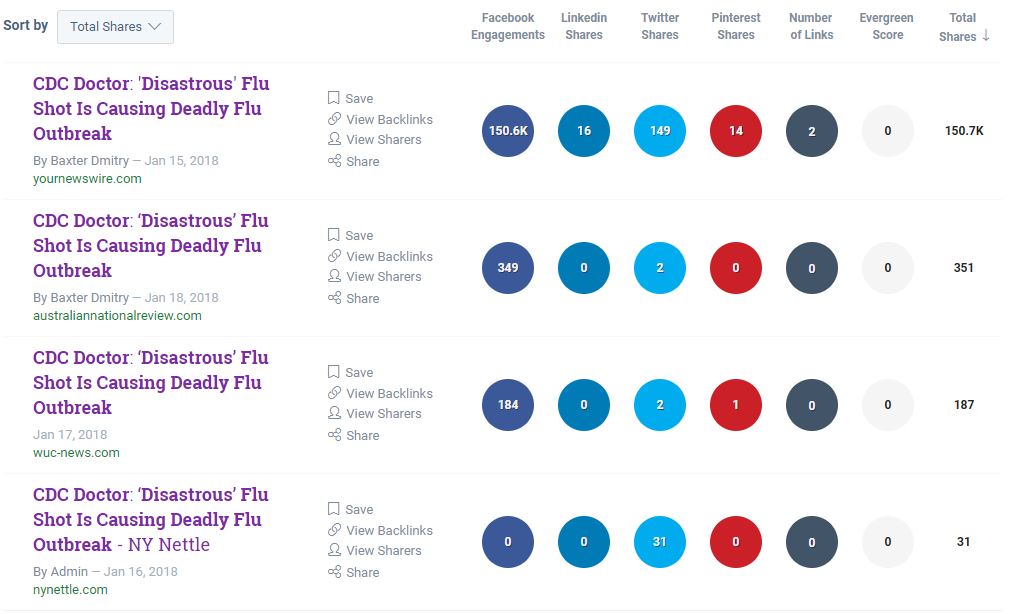This screenshot has height=614, width=1018.
Task: Click the red Pinterest circle showing 14
Action: coord(736,131)
